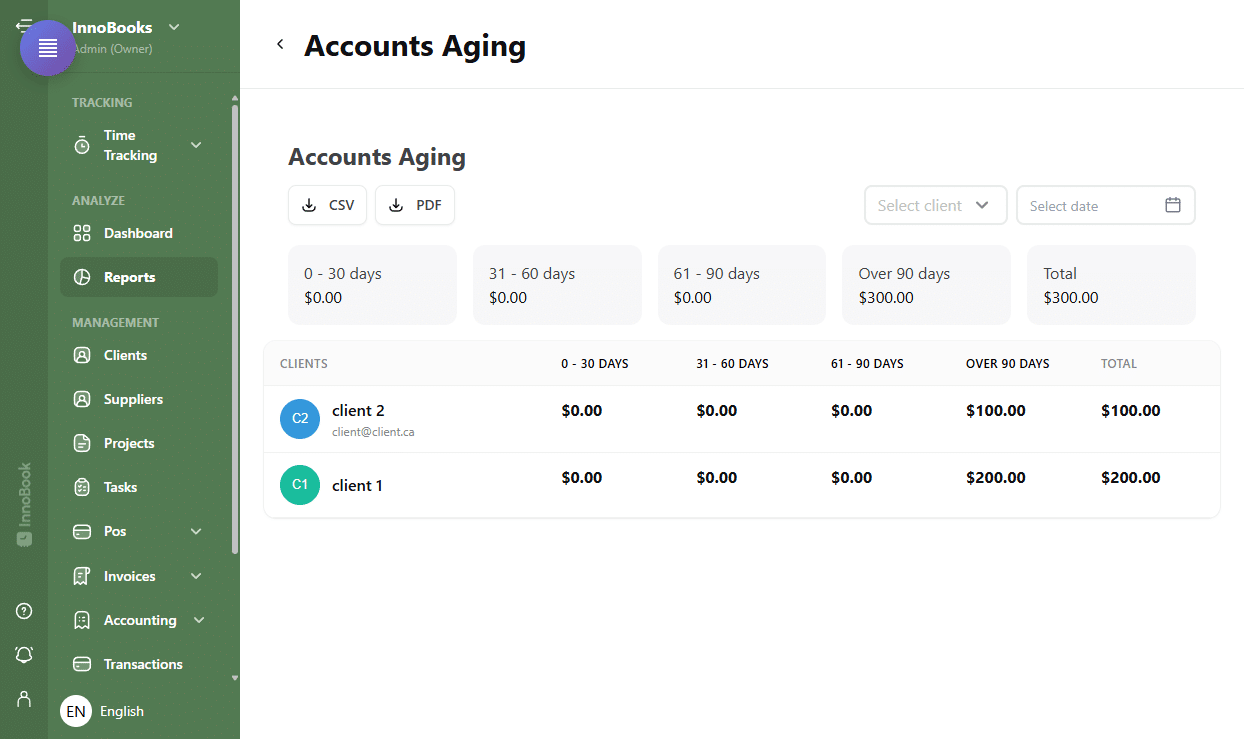Image resolution: width=1244 pixels, height=739 pixels.
Task: Click the OVER 90 DAYS column header
Action: coord(1008,364)
